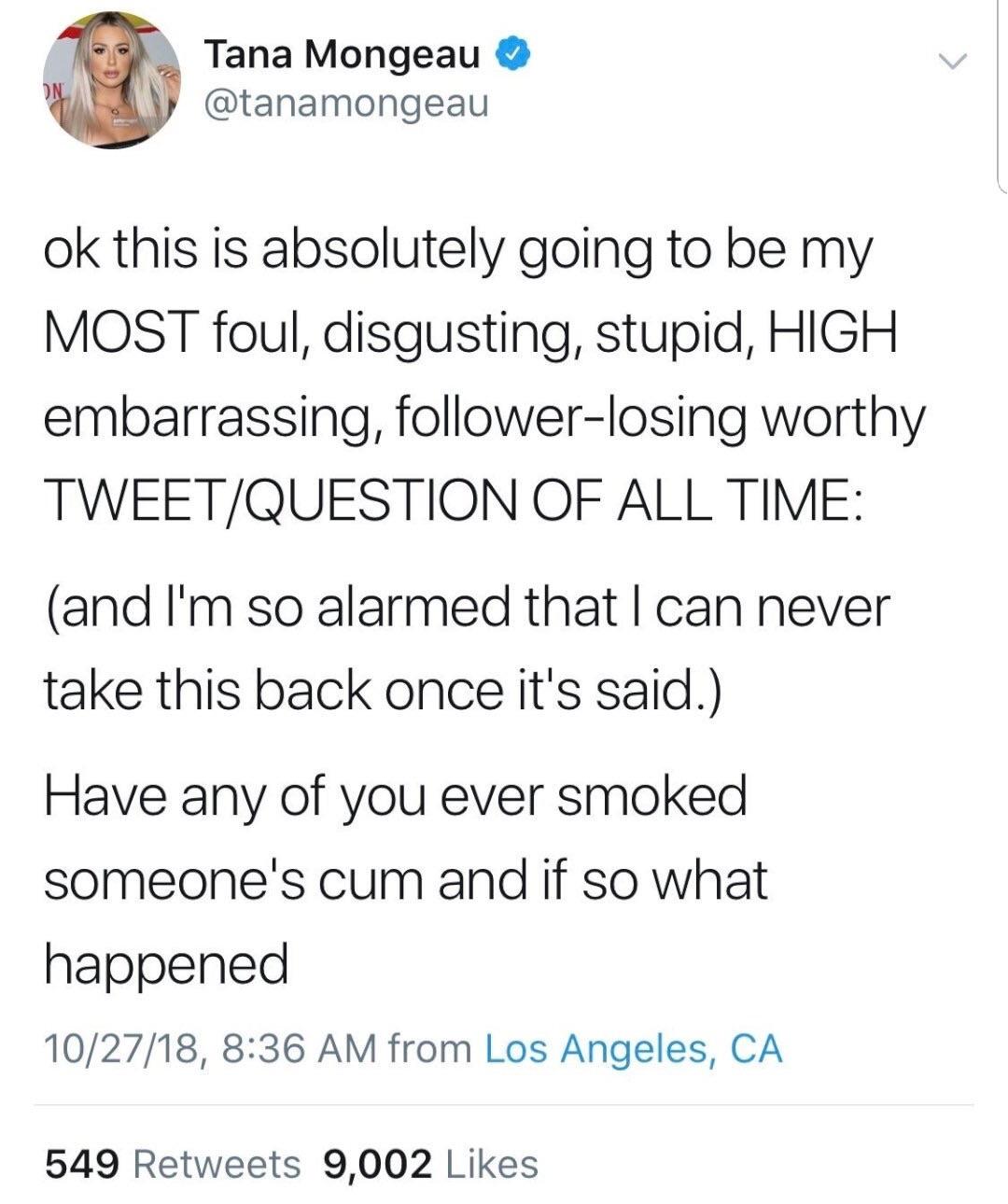Open the Los Angeles, CA location link
Screen dimensions: 1008x1204
pyautogui.click(x=634, y=1049)
